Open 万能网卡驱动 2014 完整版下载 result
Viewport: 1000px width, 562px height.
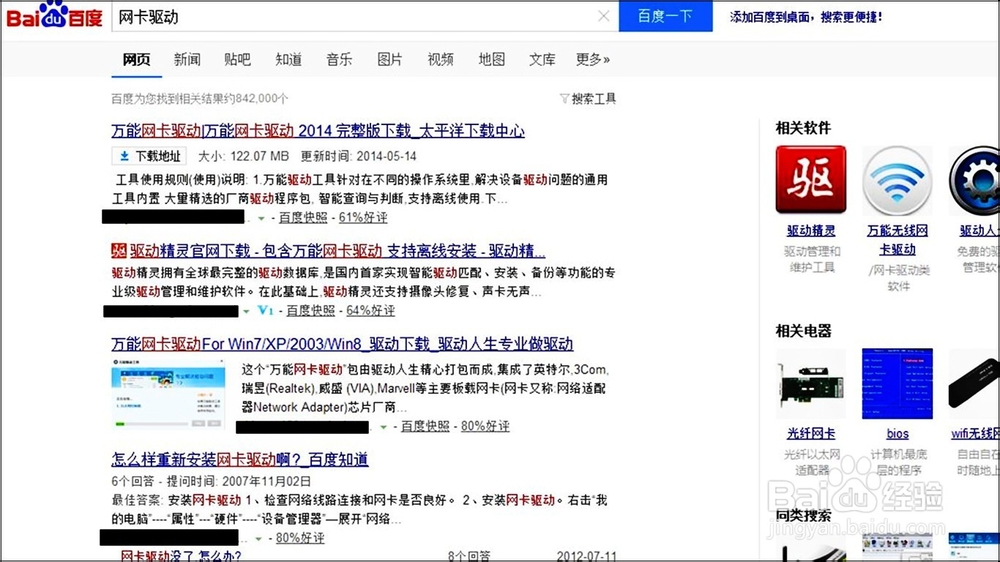pos(318,131)
